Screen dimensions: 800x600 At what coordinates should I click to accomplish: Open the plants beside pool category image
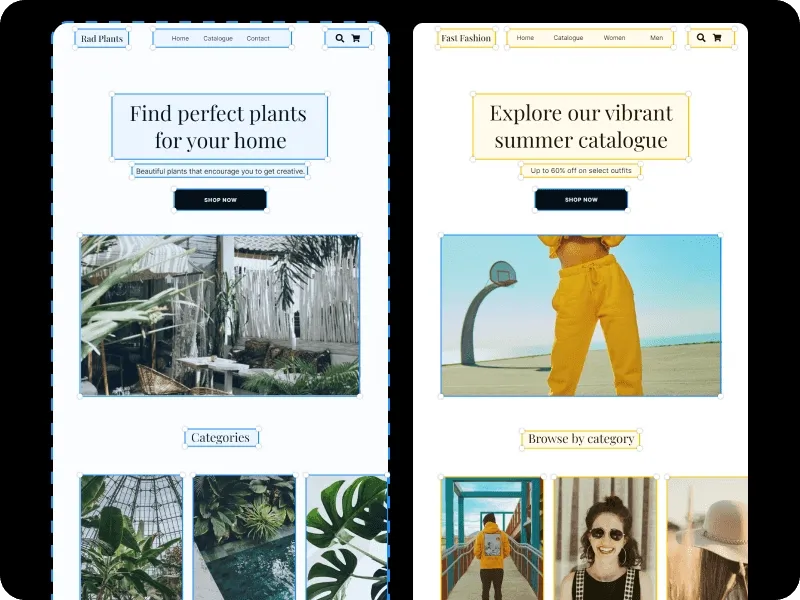244,537
